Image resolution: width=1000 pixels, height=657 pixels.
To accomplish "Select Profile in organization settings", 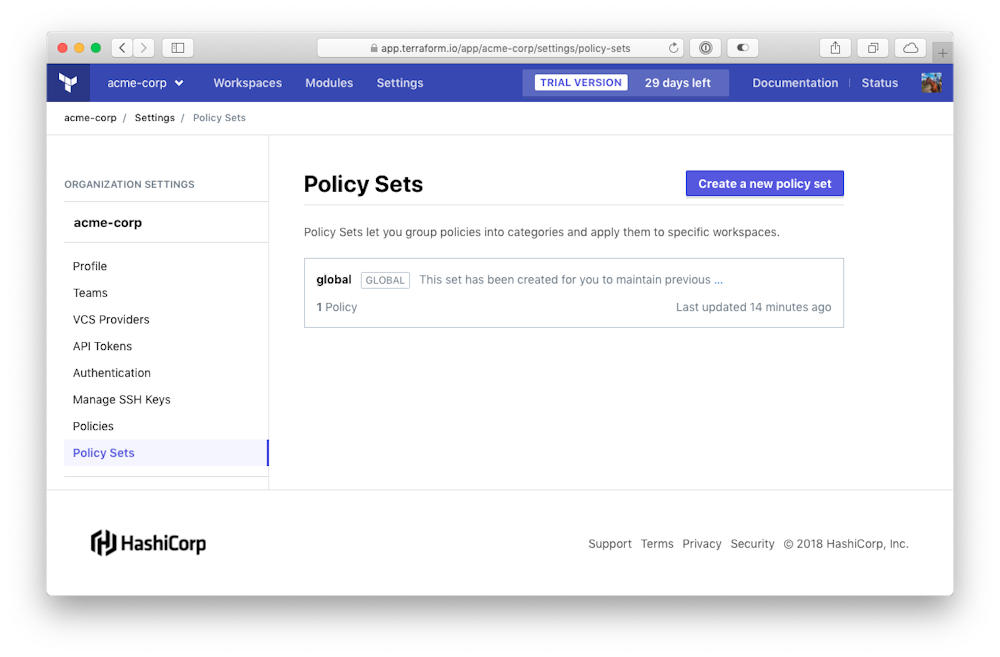I will 90,266.
